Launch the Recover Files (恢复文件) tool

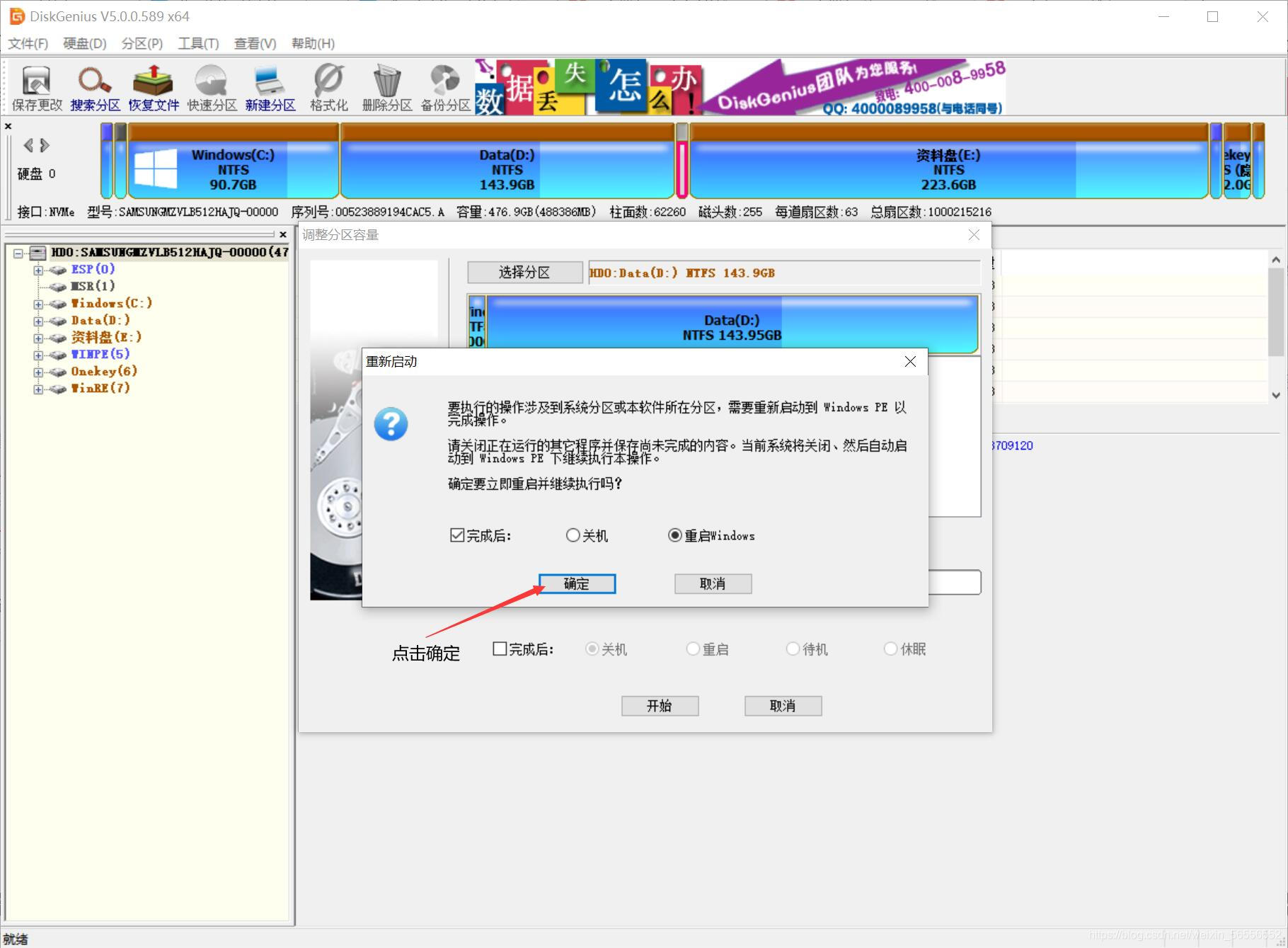[x=154, y=88]
